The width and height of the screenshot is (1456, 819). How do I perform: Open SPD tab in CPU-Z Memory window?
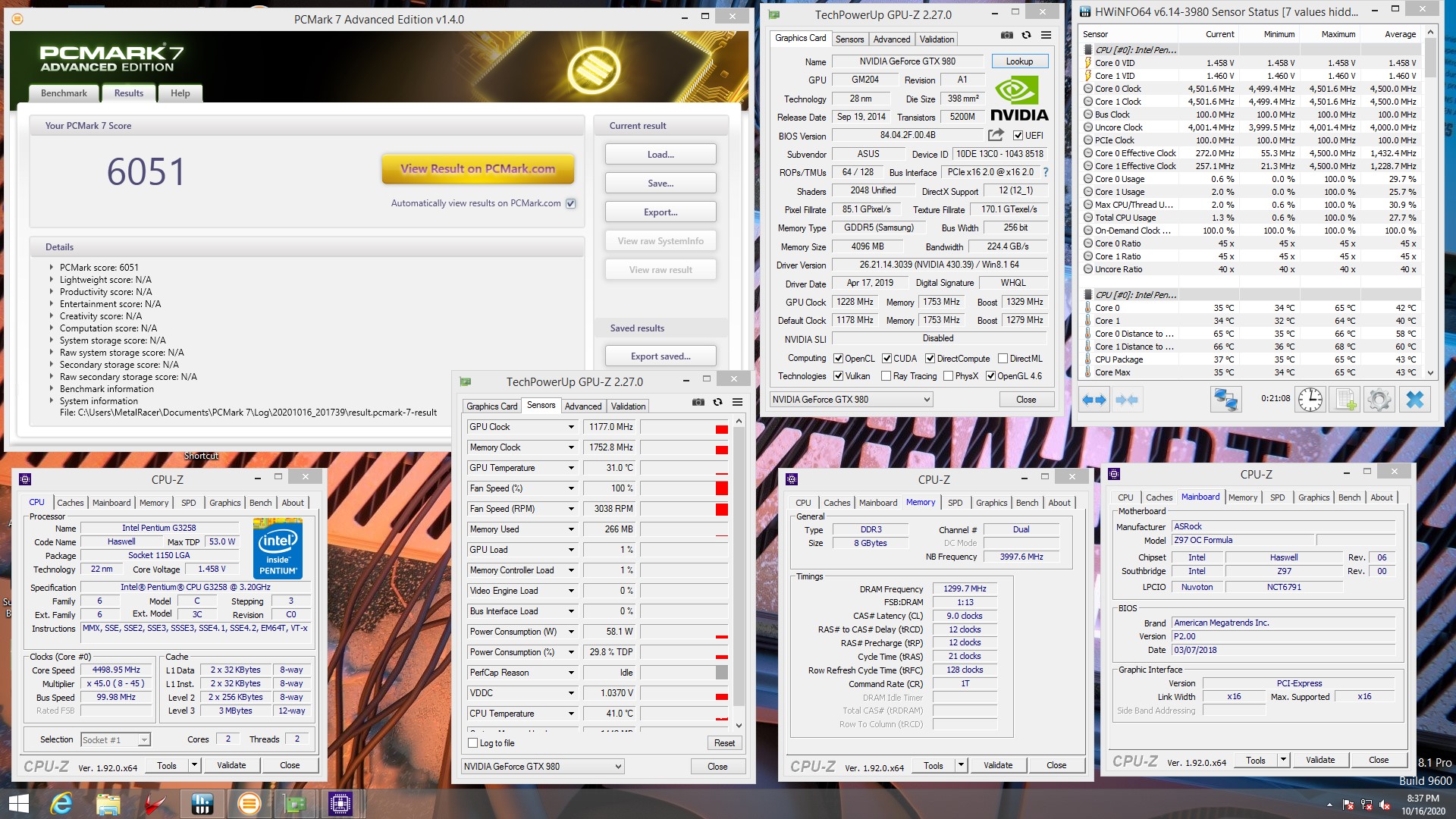coord(955,503)
